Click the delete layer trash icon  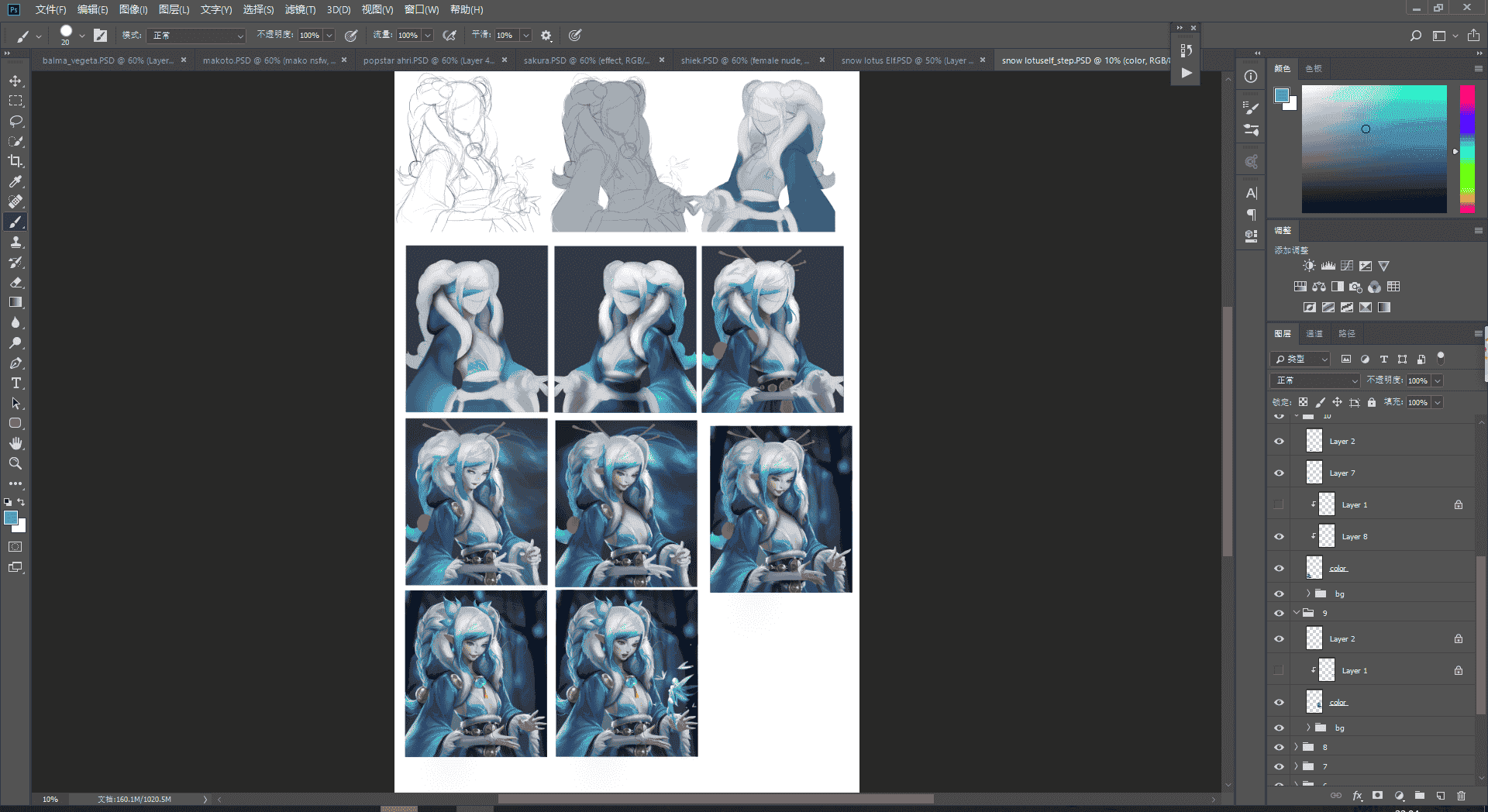click(x=1462, y=796)
